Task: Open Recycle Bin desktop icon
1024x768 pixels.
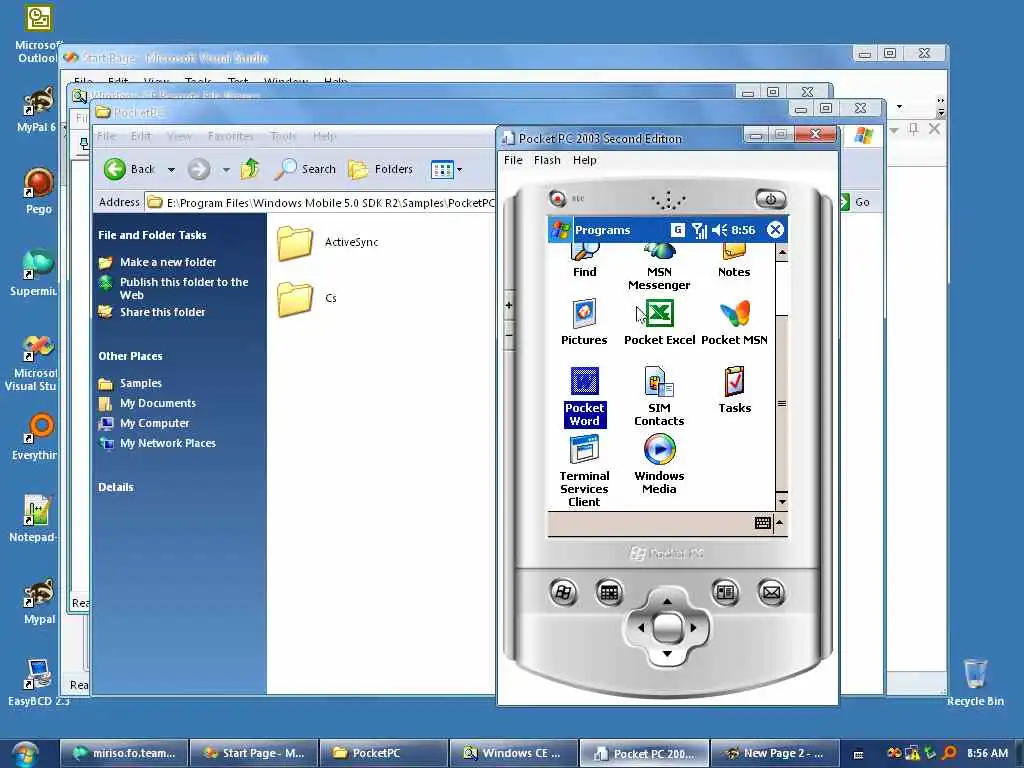Action: (x=975, y=682)
